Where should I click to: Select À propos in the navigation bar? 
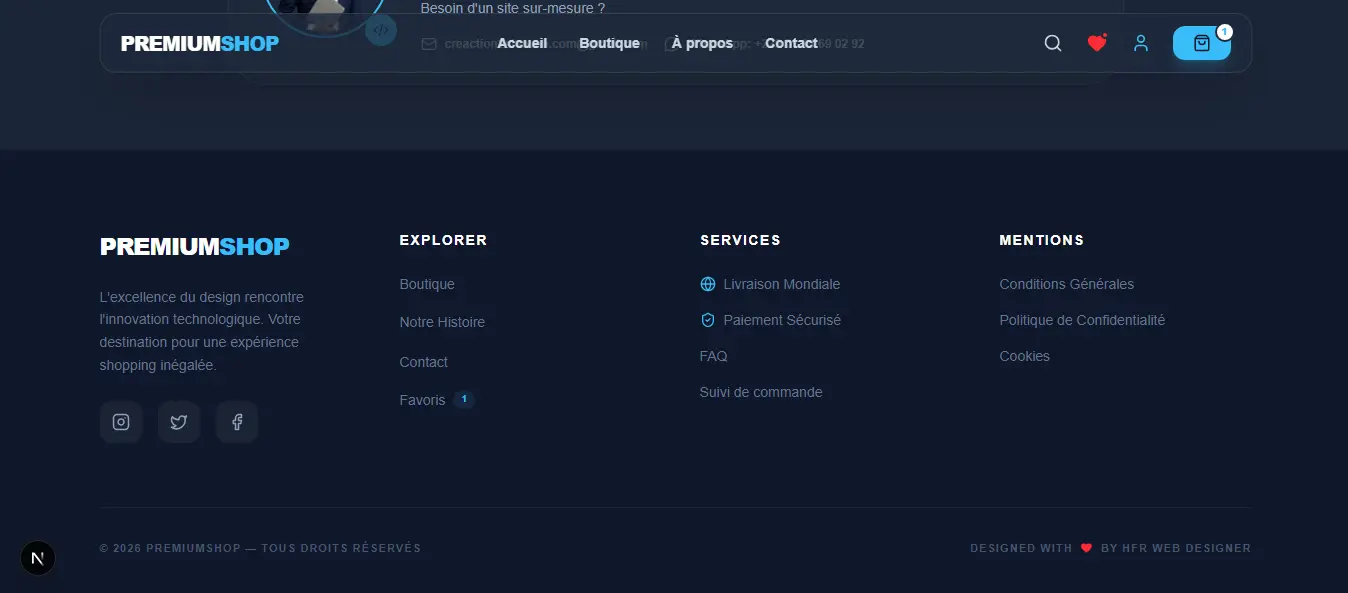point(702,43)
